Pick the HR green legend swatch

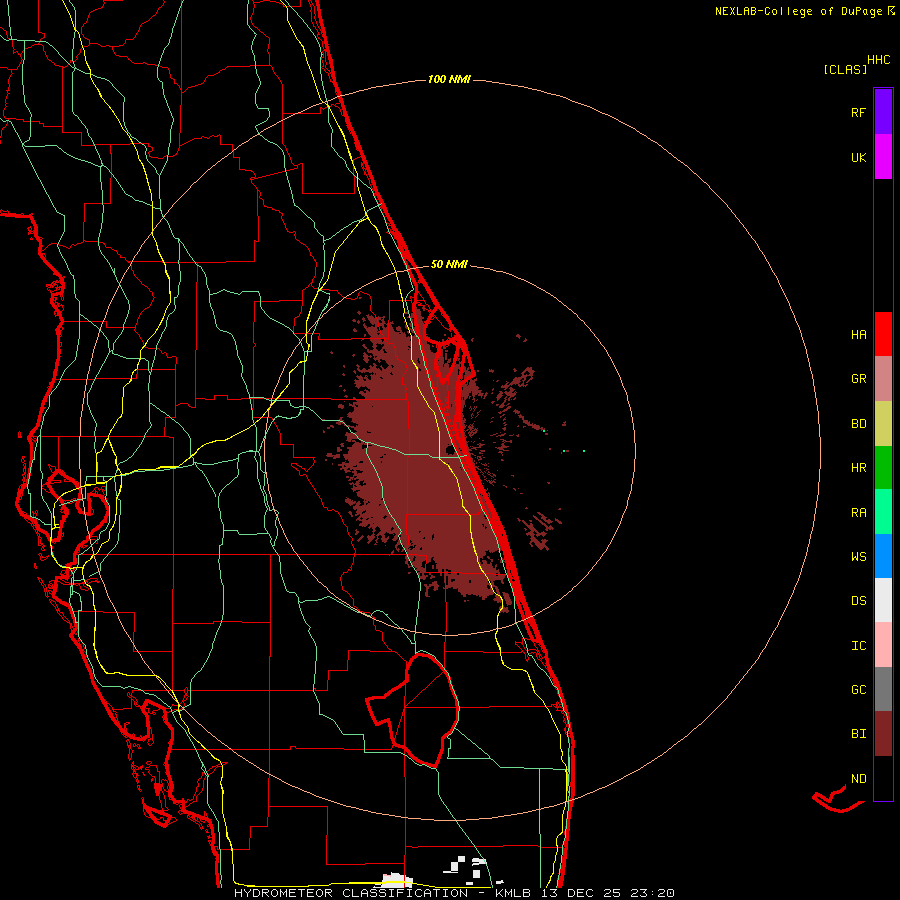click(x=883, y=468)
